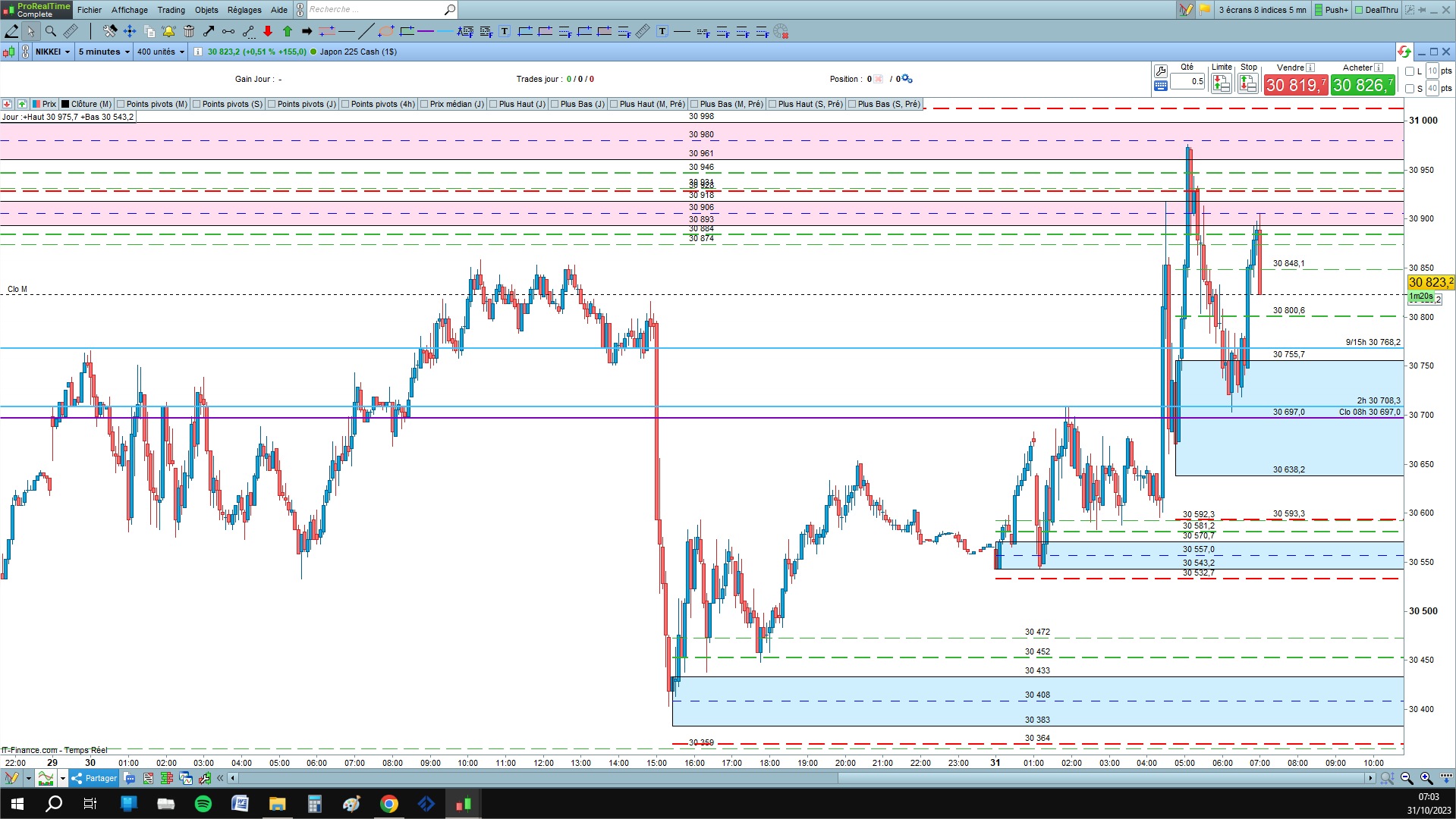
Task: Open order settings with the wrench icon
Action: click(1160, 71)
